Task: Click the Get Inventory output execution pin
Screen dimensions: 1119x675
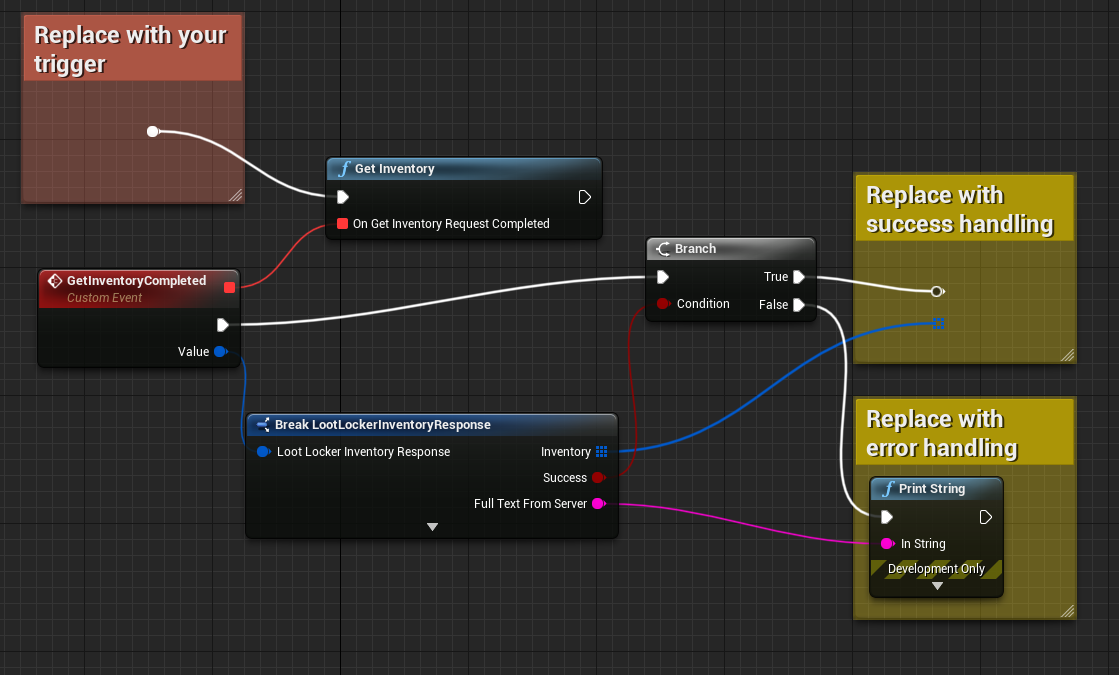Action: pyautogui.click(x=585, y=197)
